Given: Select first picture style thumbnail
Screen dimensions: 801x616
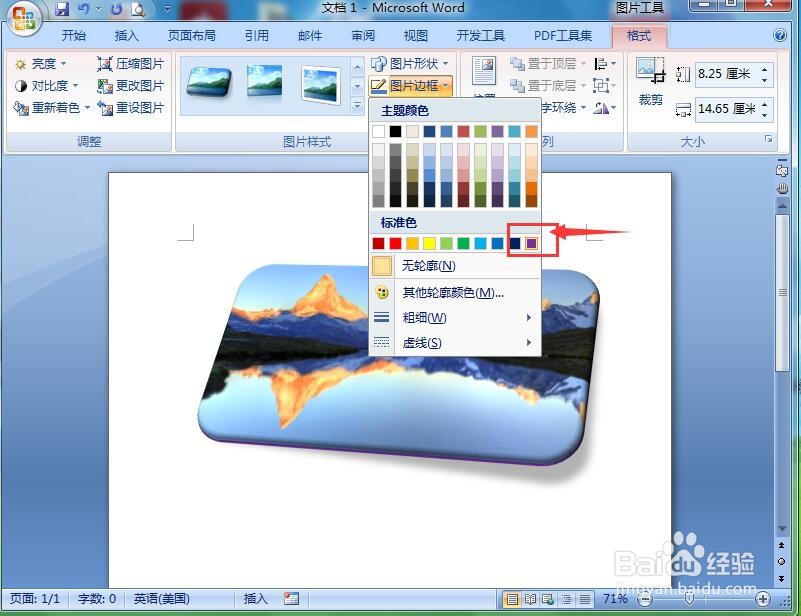Looking at the screenshot, I should pos(209,83).
